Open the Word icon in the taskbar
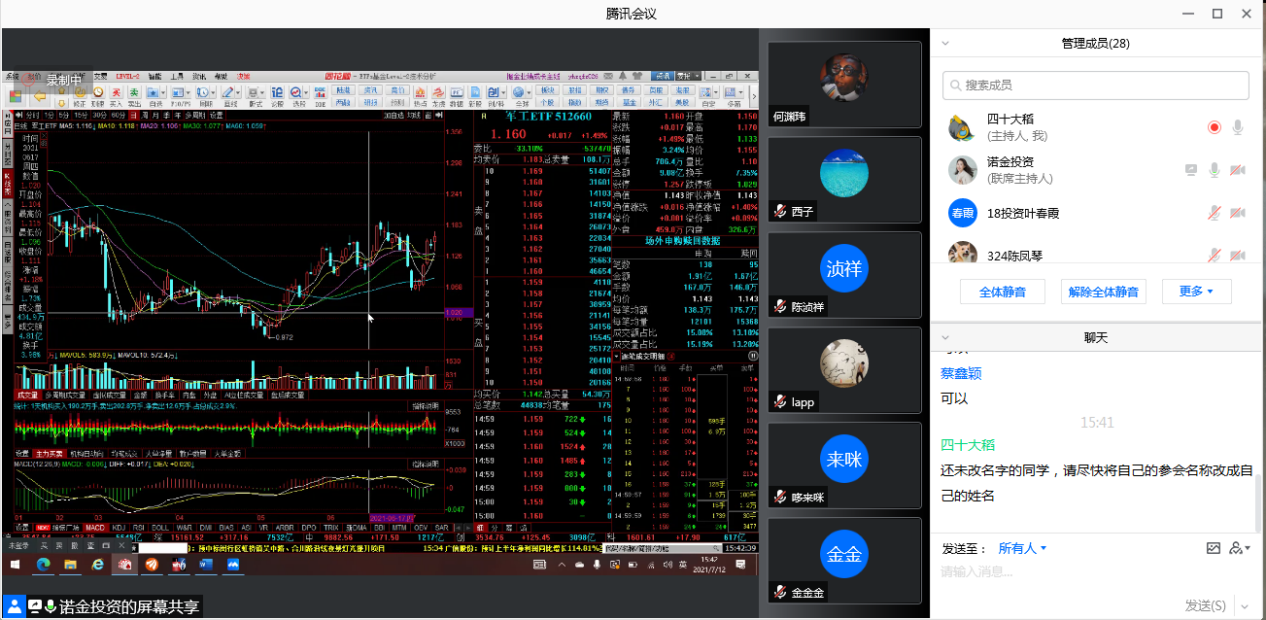1266x620 pixels. point(206,564)
